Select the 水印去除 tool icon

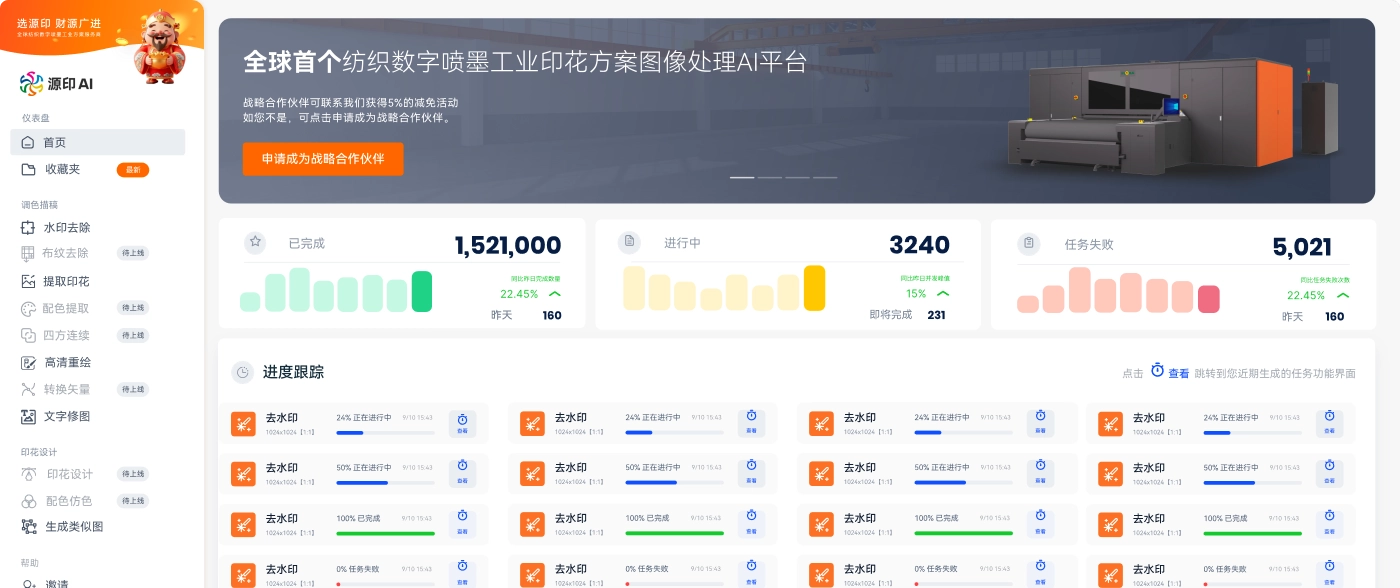click(28, 228)
